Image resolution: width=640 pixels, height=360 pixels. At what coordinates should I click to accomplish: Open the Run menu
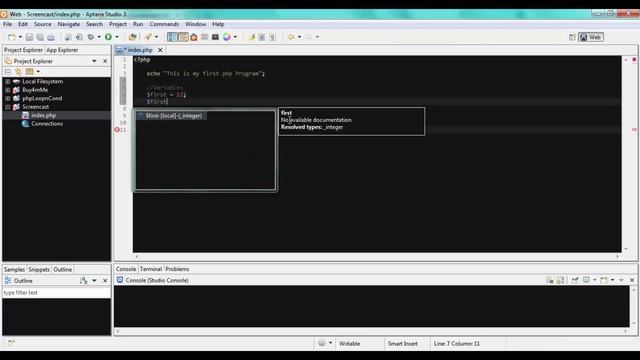tap(138, 24)
